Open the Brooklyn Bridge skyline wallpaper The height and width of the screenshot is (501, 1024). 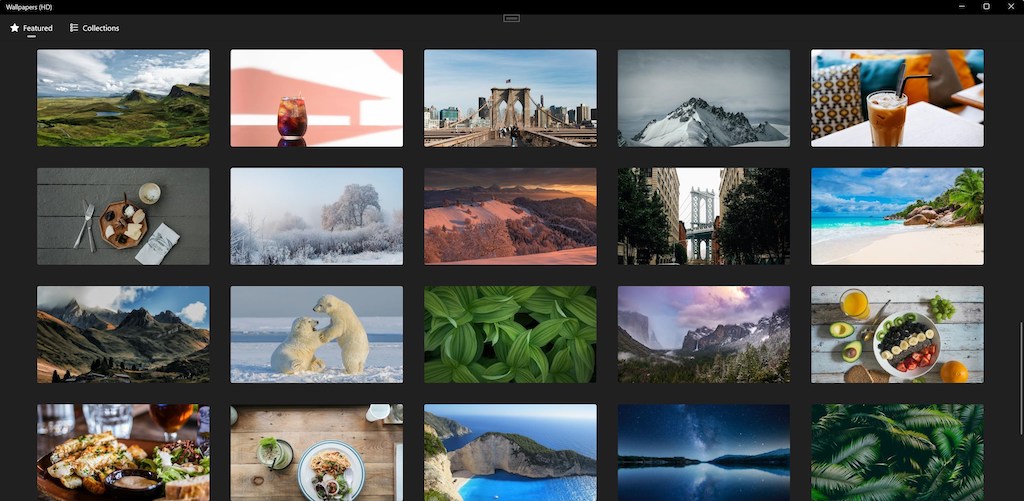[510, 98]
